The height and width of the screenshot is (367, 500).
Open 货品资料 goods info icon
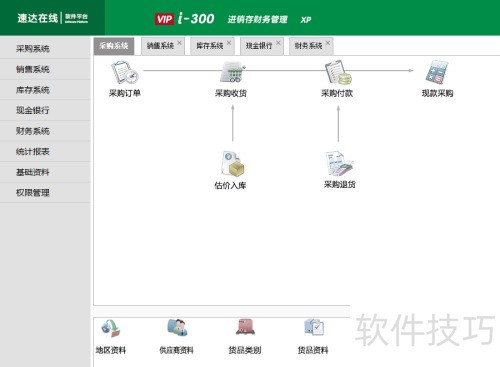314,327
